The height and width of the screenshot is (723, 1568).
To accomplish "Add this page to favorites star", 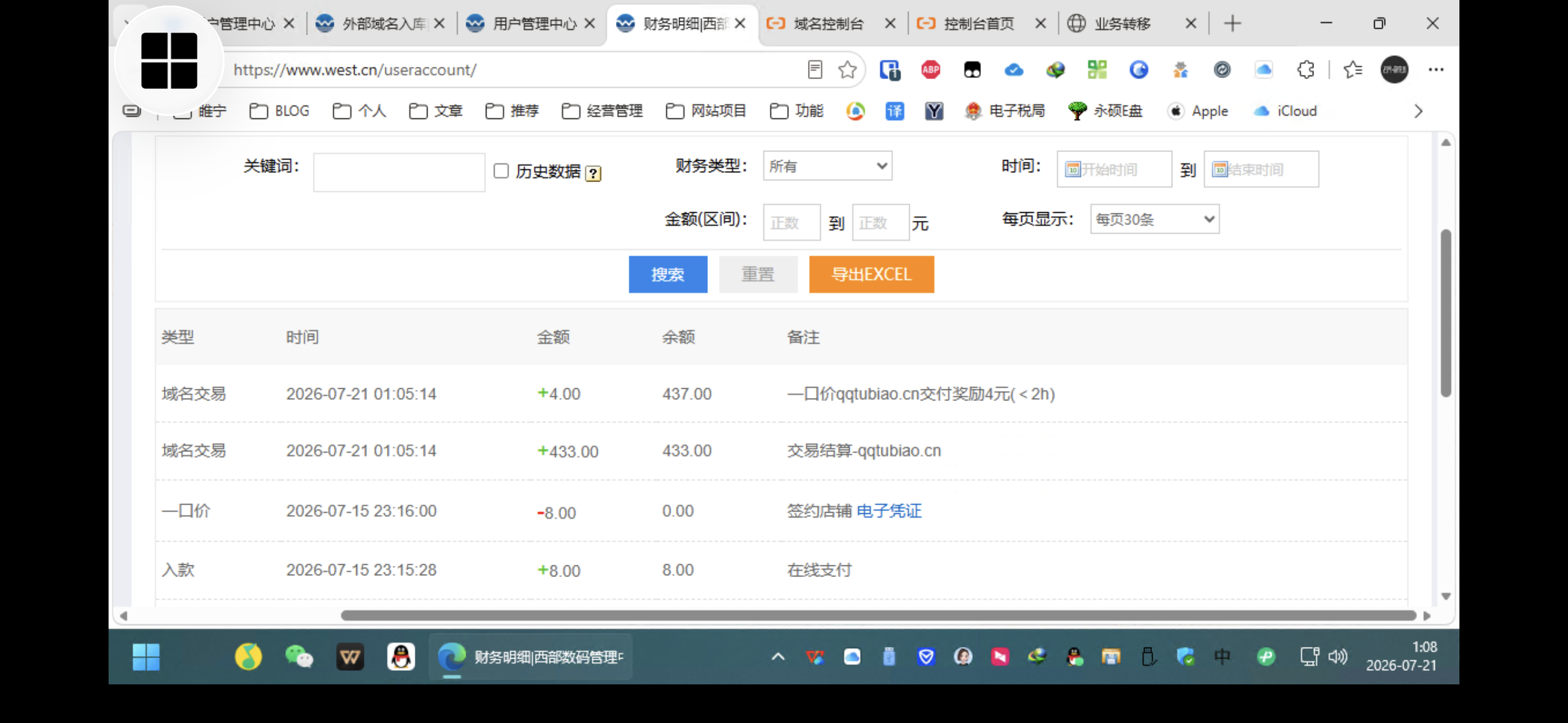I will (847, 70).
